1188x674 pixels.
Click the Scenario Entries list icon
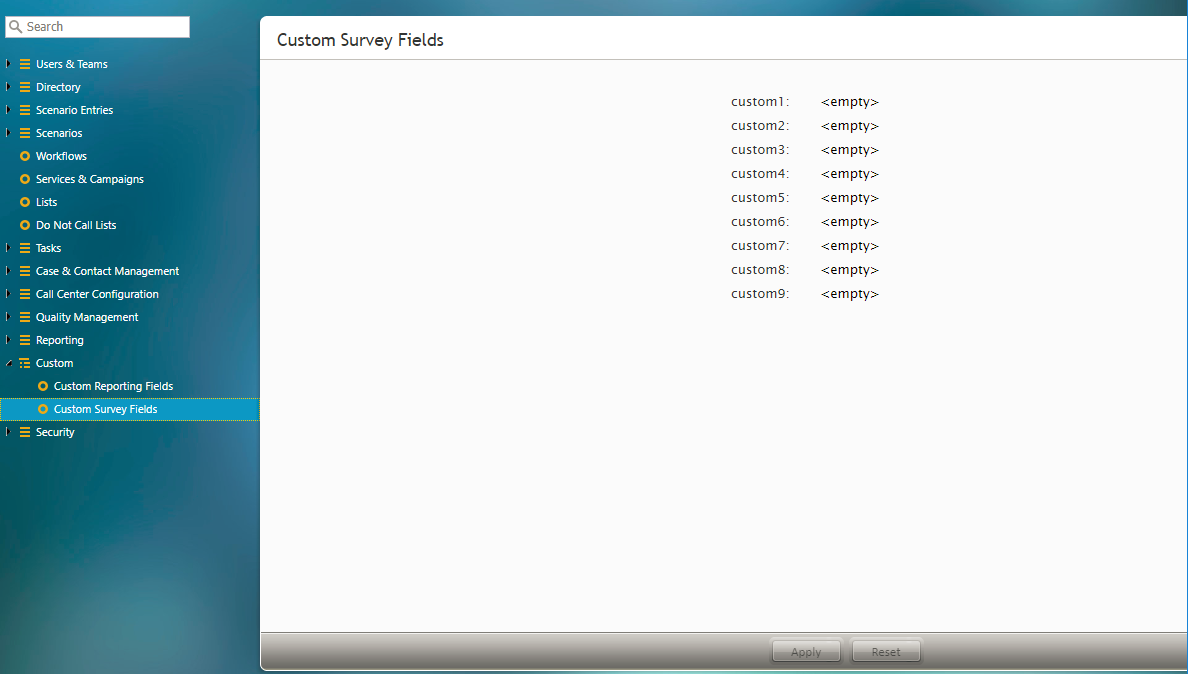(x=25, y=110)
